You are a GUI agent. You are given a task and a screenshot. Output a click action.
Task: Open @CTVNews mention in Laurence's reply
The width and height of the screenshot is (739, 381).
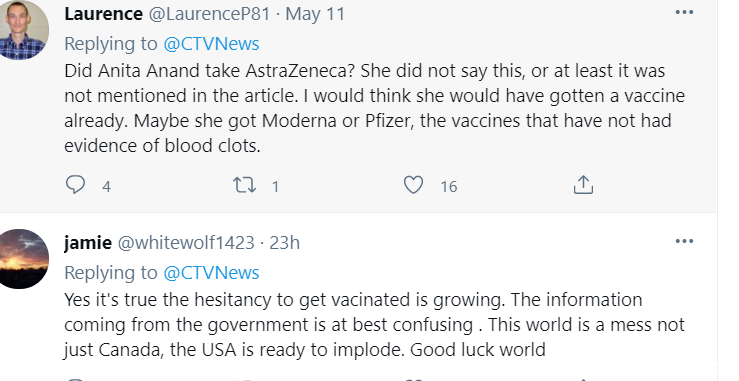point(211,44)
